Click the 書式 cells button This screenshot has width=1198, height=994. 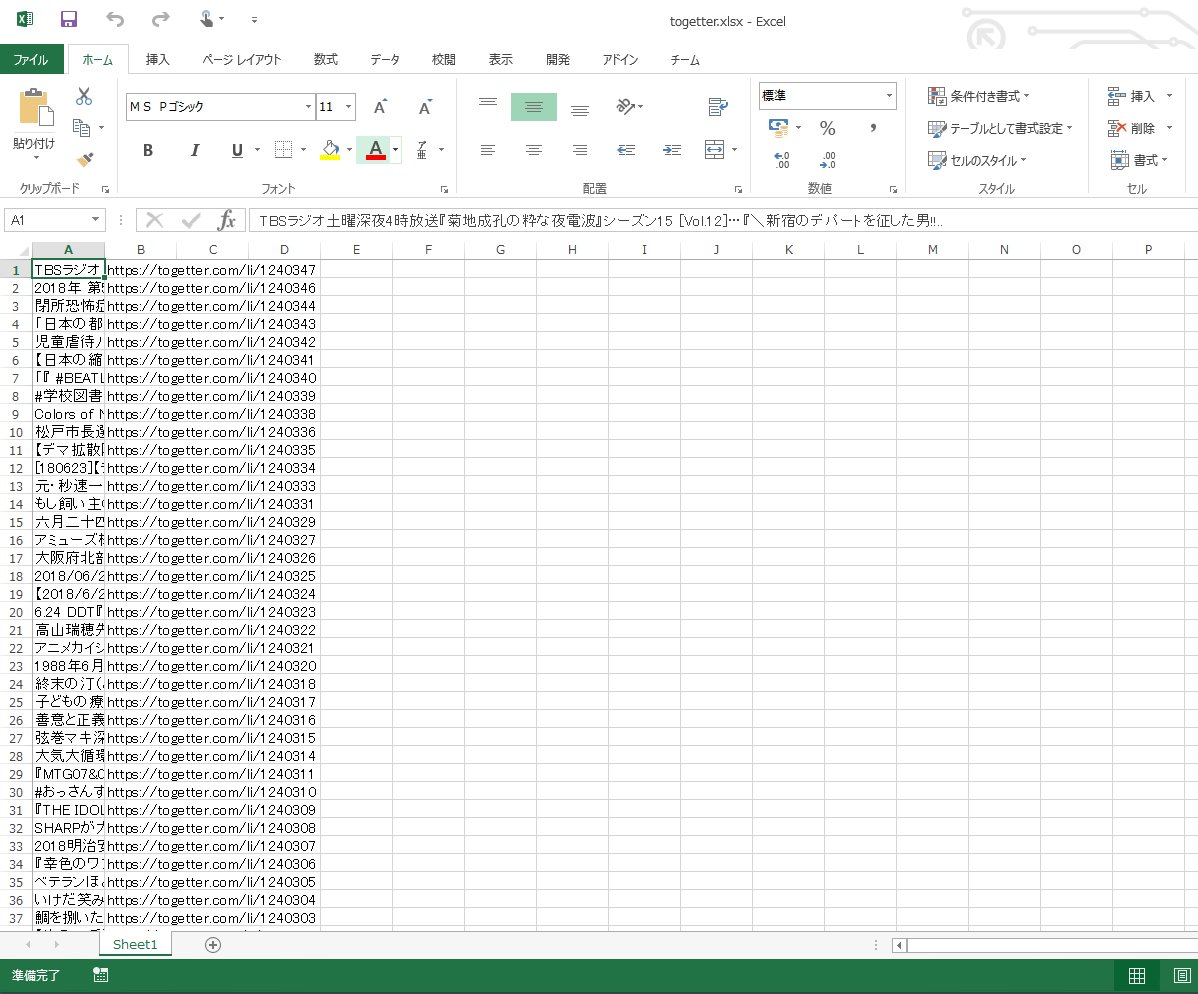point(1139,160)
